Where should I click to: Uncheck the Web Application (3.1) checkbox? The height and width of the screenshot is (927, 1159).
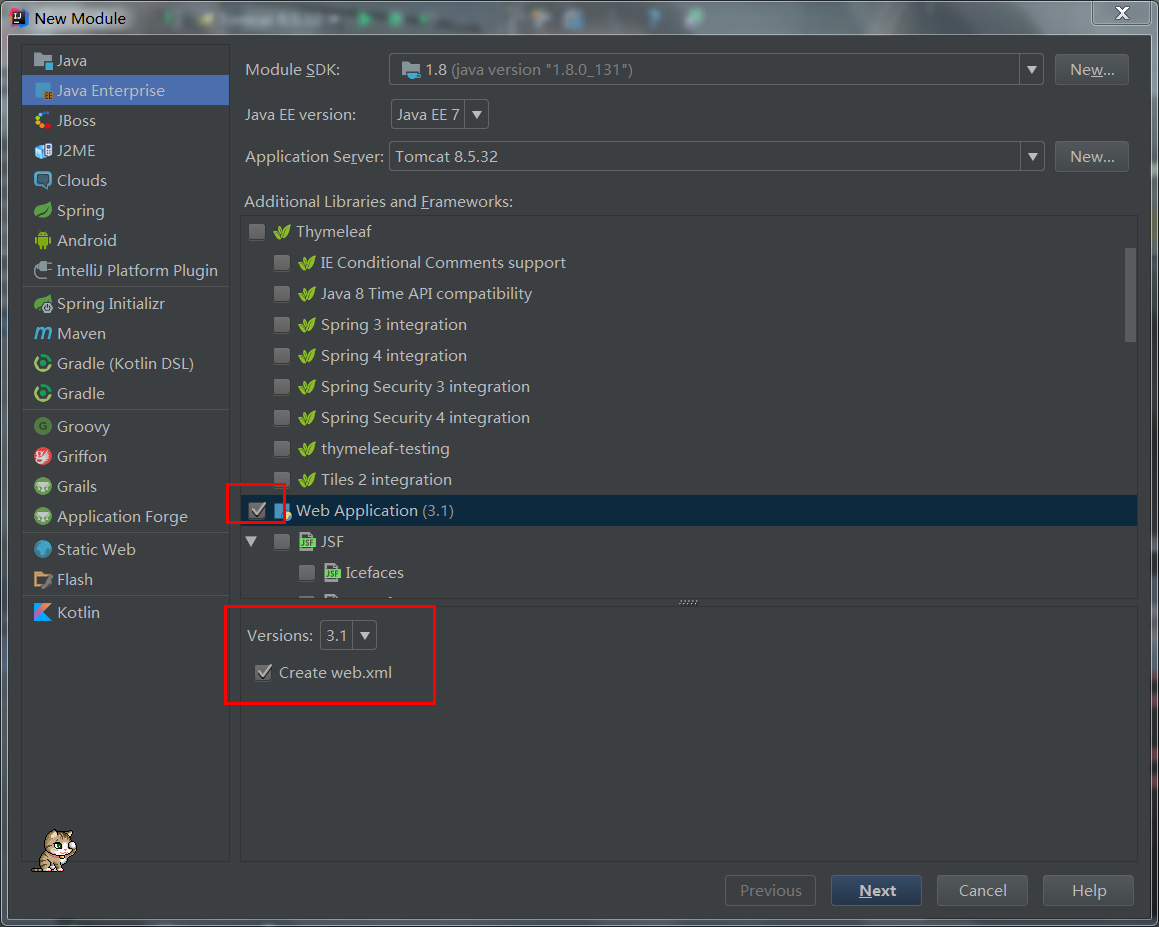click(x=257, y=511)
